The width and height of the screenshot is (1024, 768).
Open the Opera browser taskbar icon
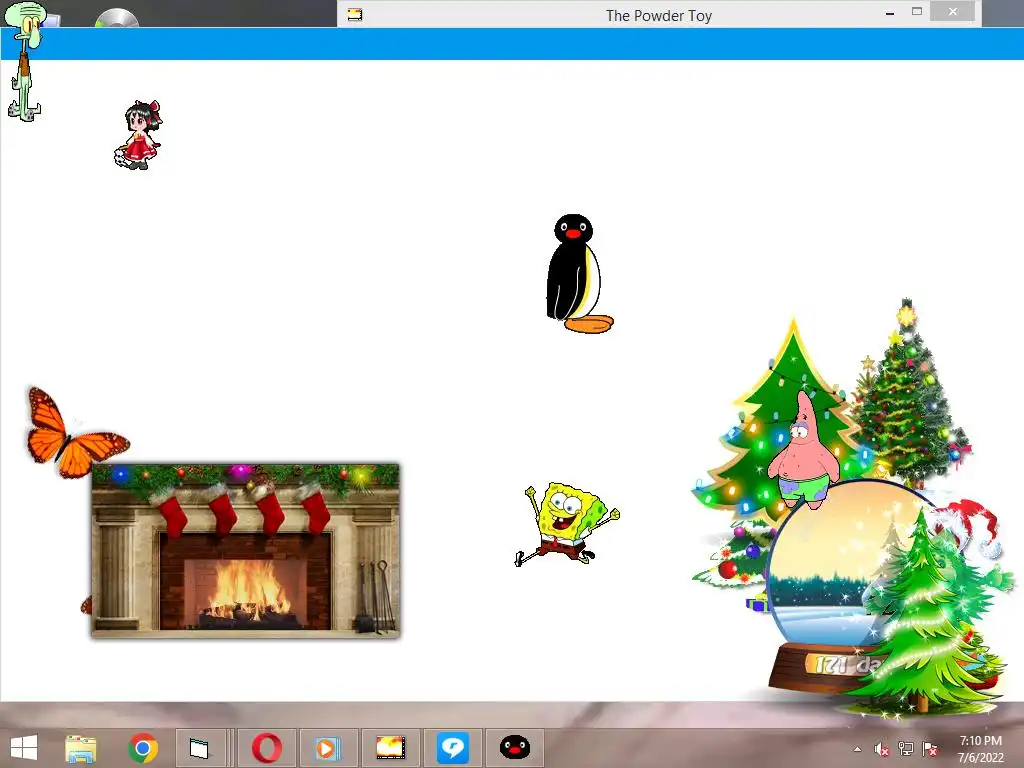coord(266,748)
